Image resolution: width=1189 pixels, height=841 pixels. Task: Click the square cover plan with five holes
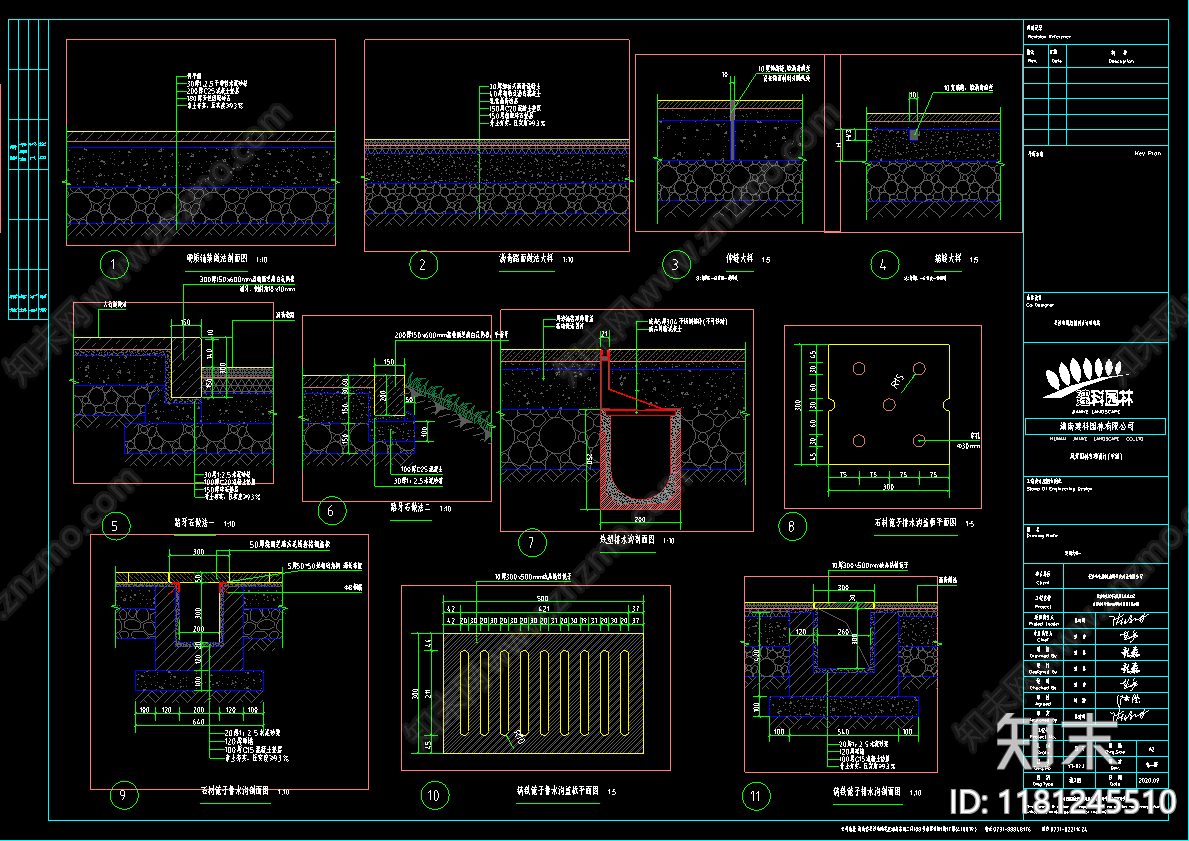coord(889,404)
